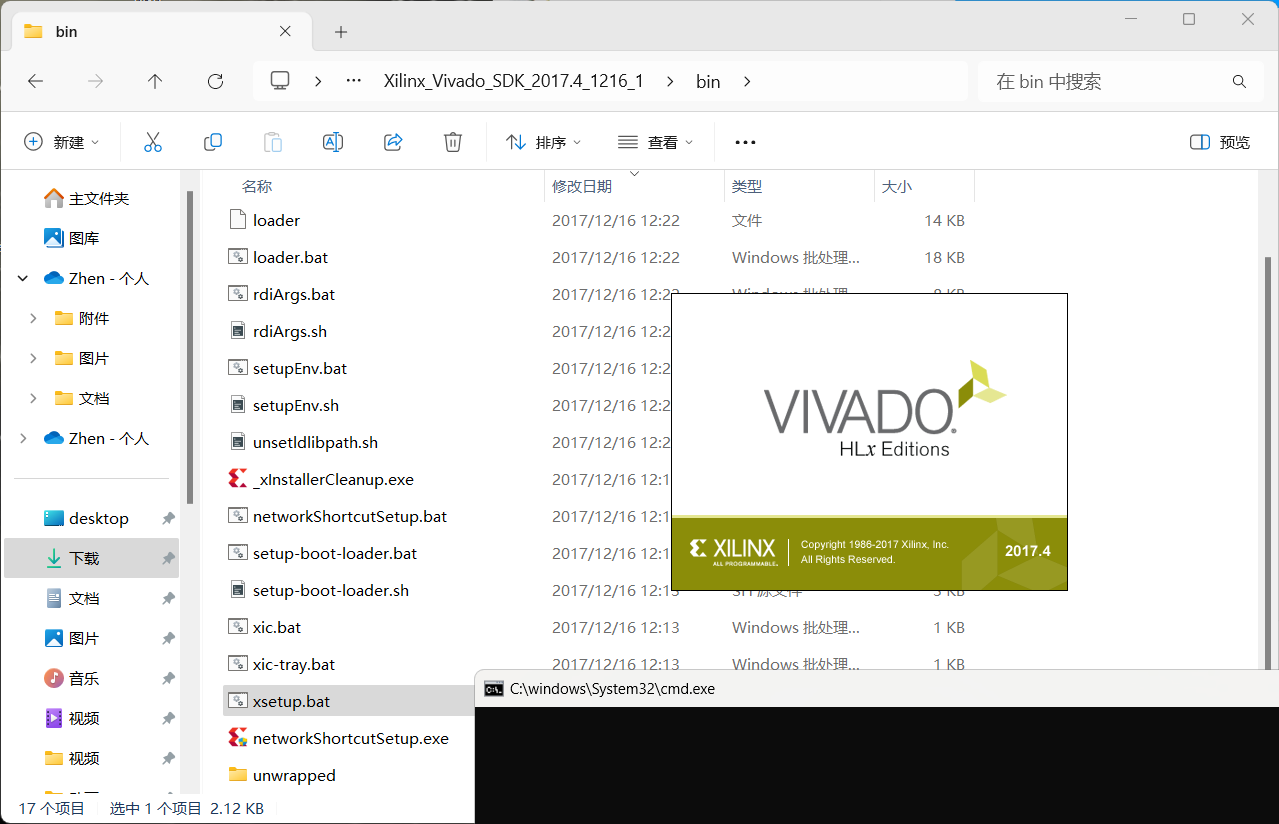Open a new tab with plus button
Image resolution: width=1279 pixels, height=824 pixels.
point(341,32)
